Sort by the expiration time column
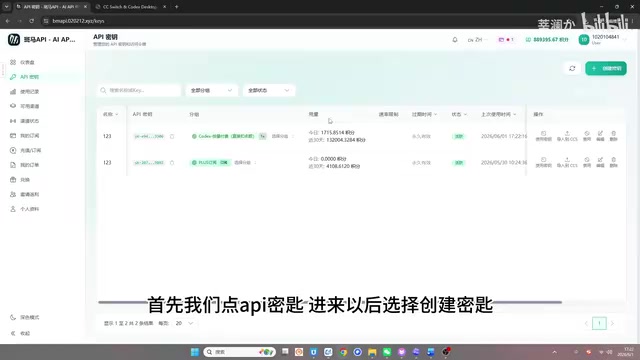This screenshot has width=640, height=360. click(x=424, y=114)
